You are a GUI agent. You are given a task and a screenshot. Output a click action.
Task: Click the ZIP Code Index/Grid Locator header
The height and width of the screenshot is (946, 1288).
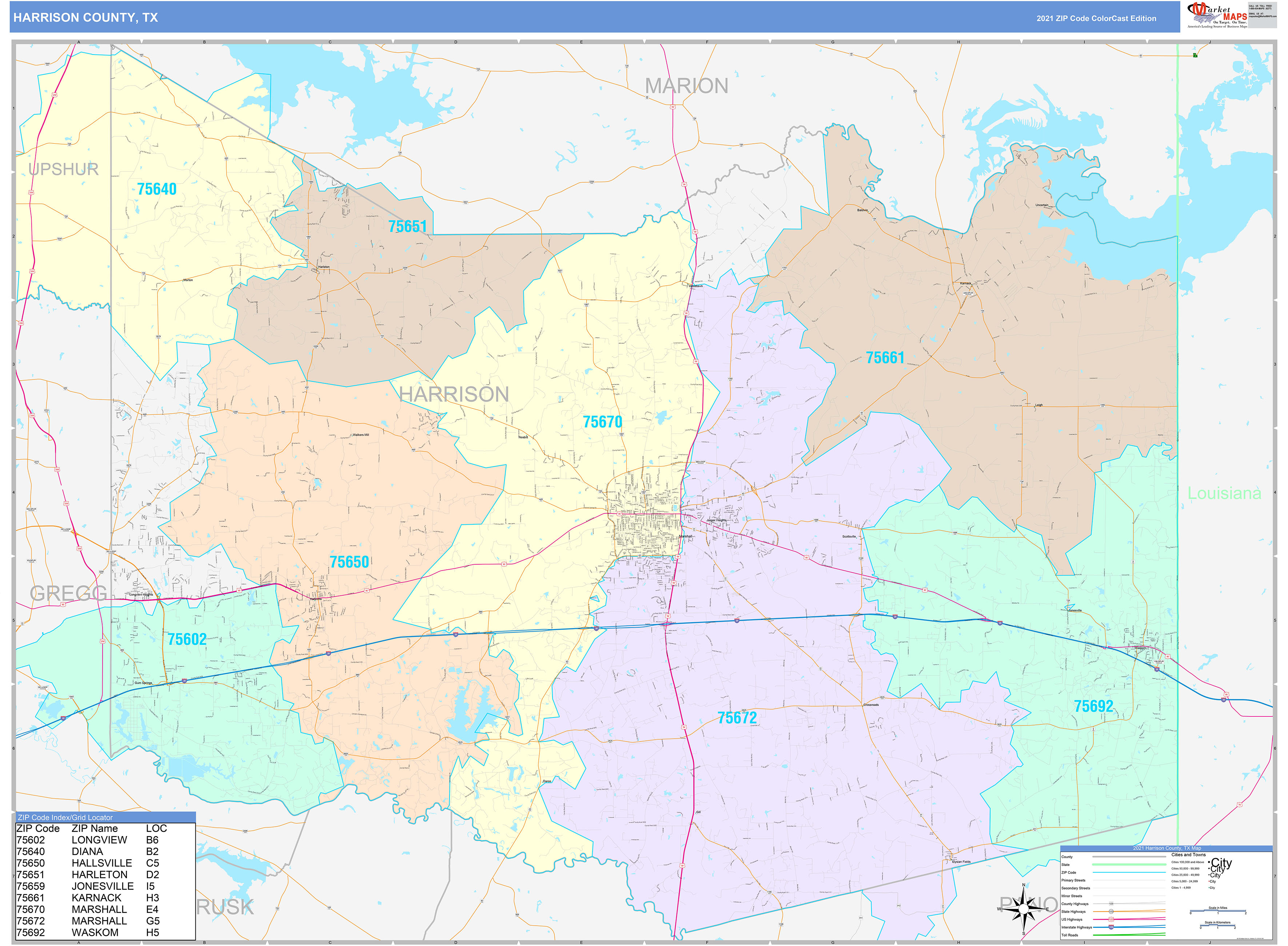[65, 817]
